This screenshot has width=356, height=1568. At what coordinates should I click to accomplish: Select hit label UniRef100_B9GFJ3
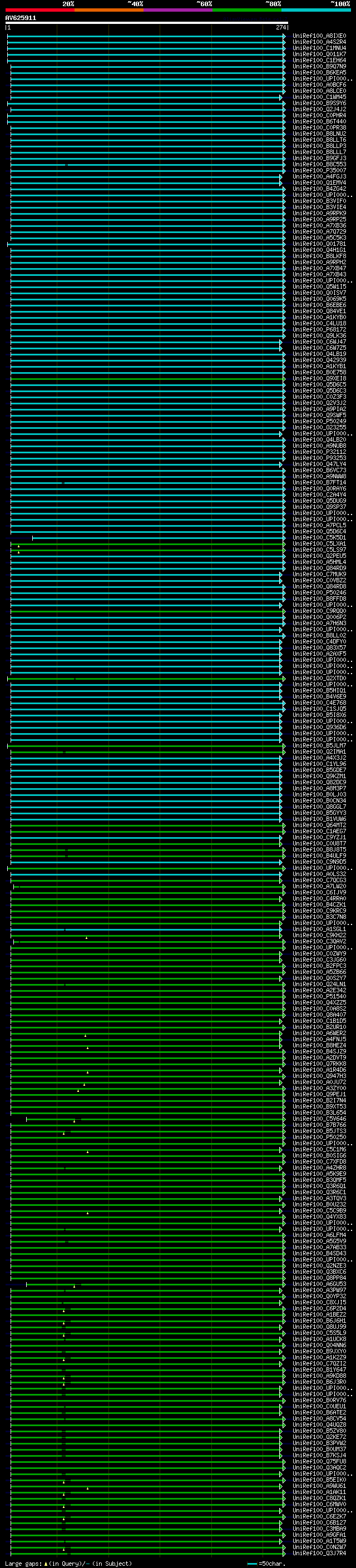(319, 159)
